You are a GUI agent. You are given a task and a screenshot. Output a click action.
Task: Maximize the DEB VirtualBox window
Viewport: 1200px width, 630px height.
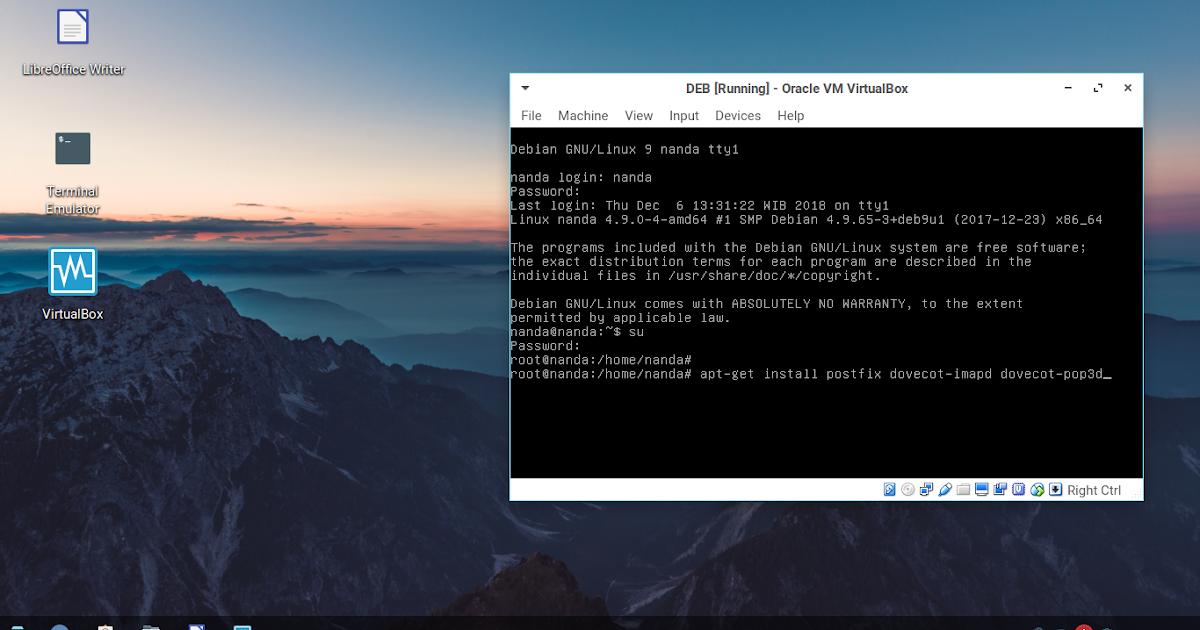pyautogui.click(x=1099, y=88)
